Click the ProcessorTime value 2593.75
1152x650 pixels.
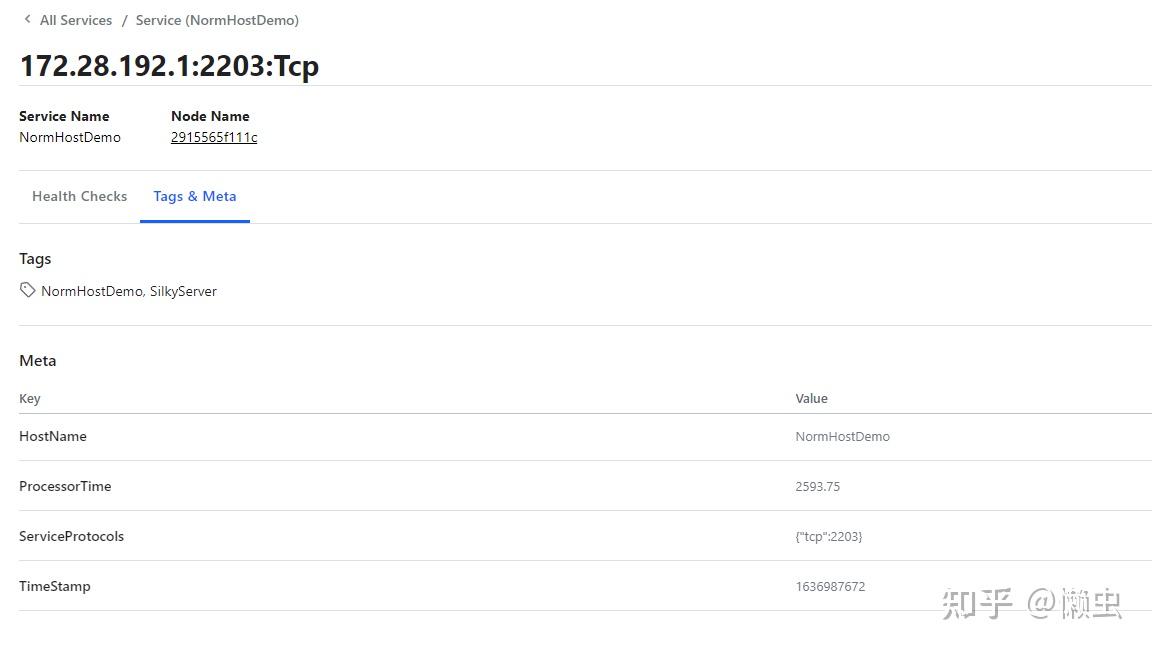pos(817,486)
